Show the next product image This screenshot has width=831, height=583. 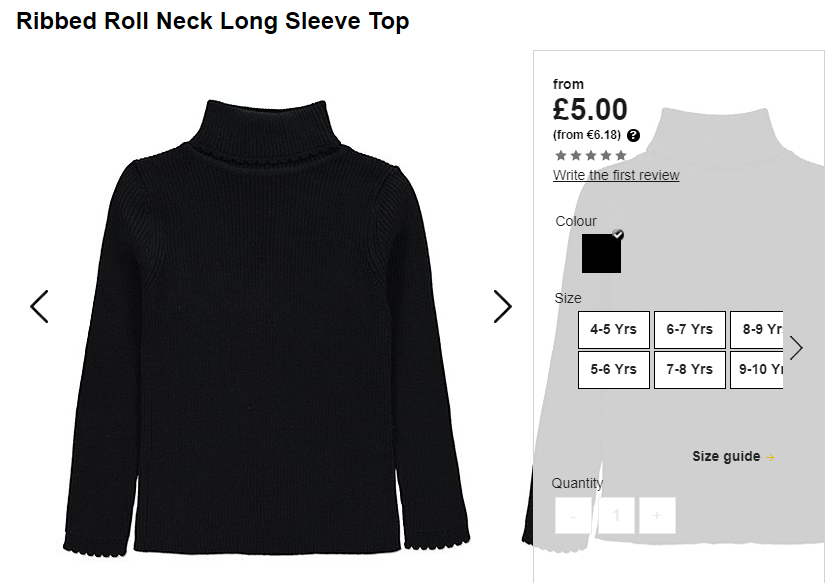tap(502, 306)
